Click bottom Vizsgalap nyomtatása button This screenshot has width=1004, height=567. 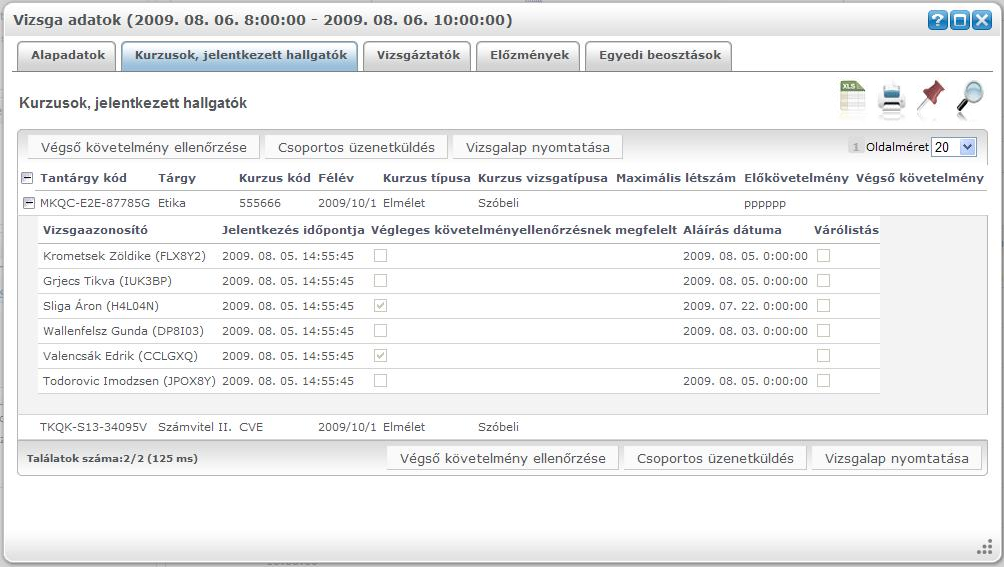(896, 458)
